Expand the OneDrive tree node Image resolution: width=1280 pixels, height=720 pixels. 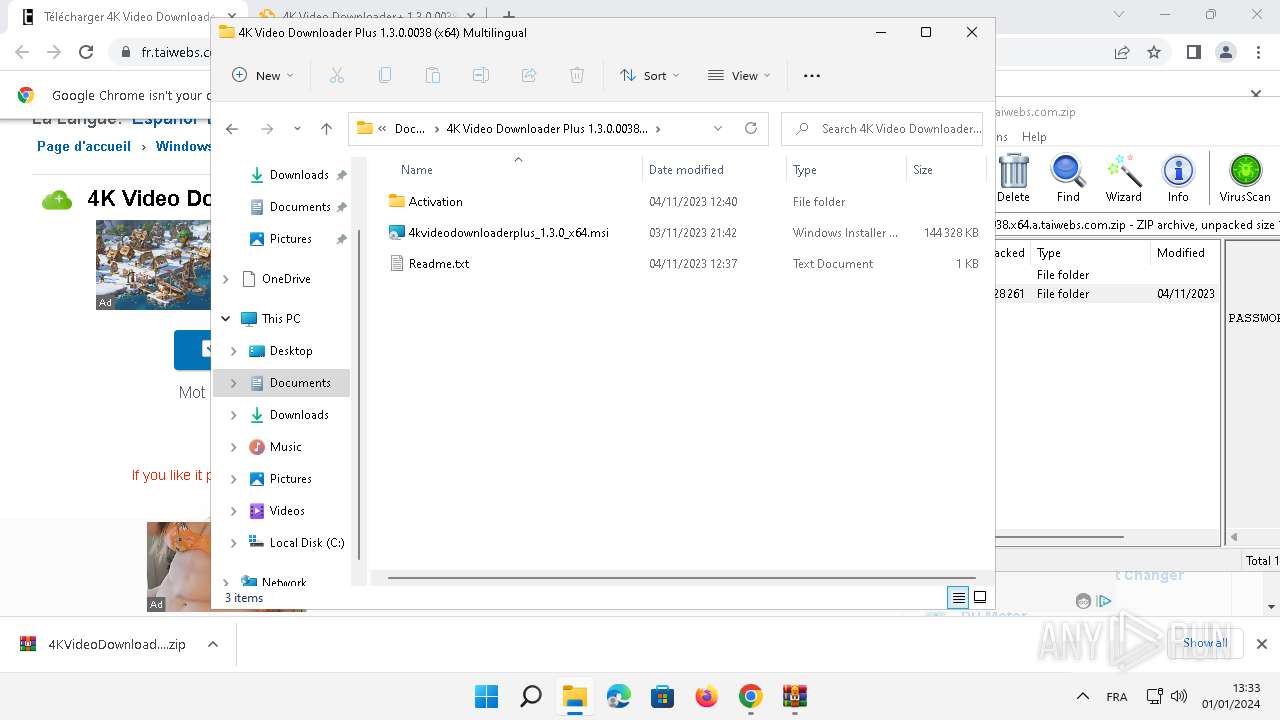pos(226,279)
